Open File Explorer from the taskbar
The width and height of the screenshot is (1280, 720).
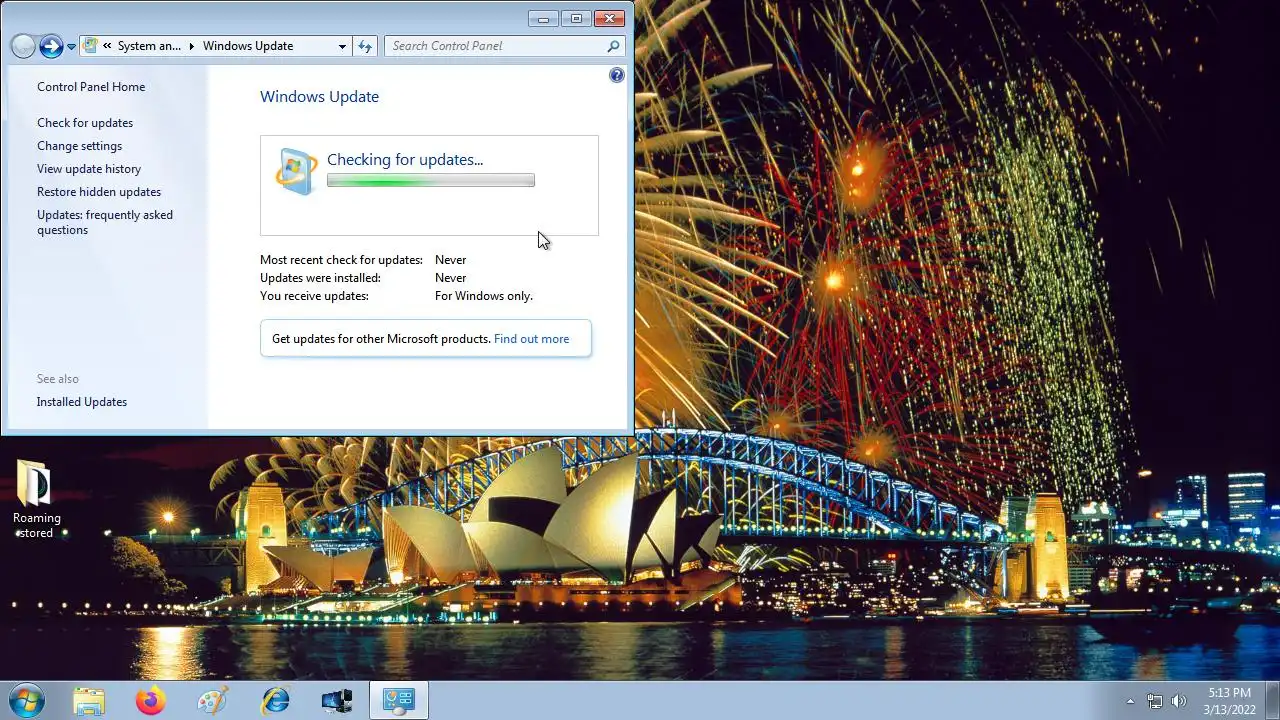[89, 701]
